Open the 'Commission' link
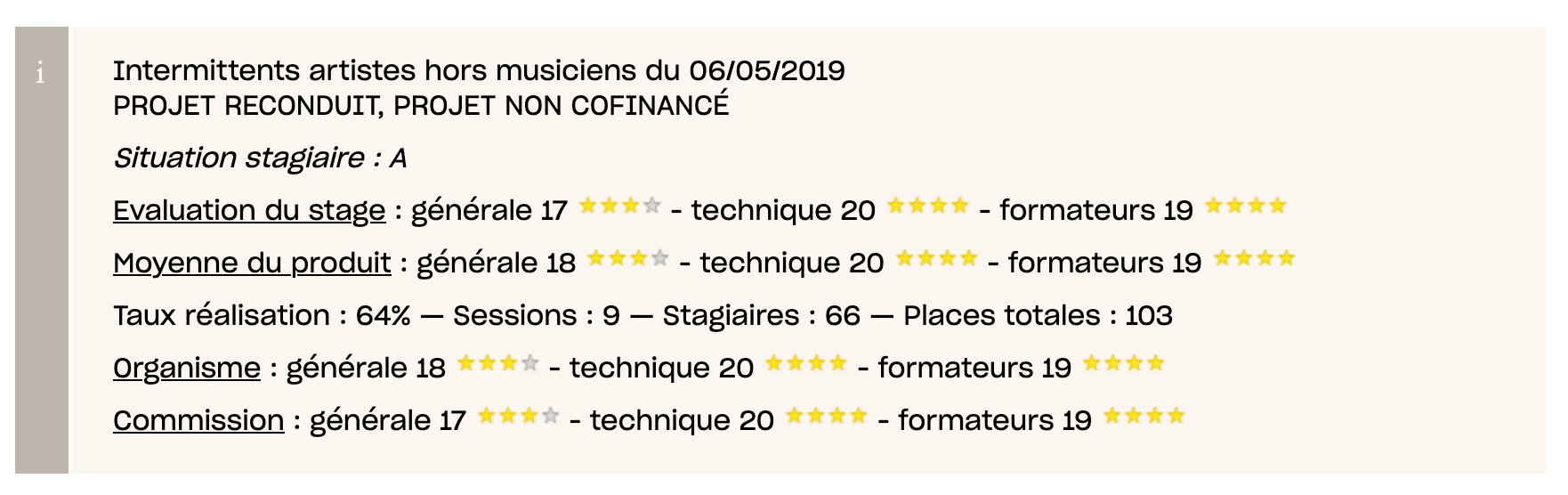The height and width of the screenshot is (495, 1568). [198, 420]
